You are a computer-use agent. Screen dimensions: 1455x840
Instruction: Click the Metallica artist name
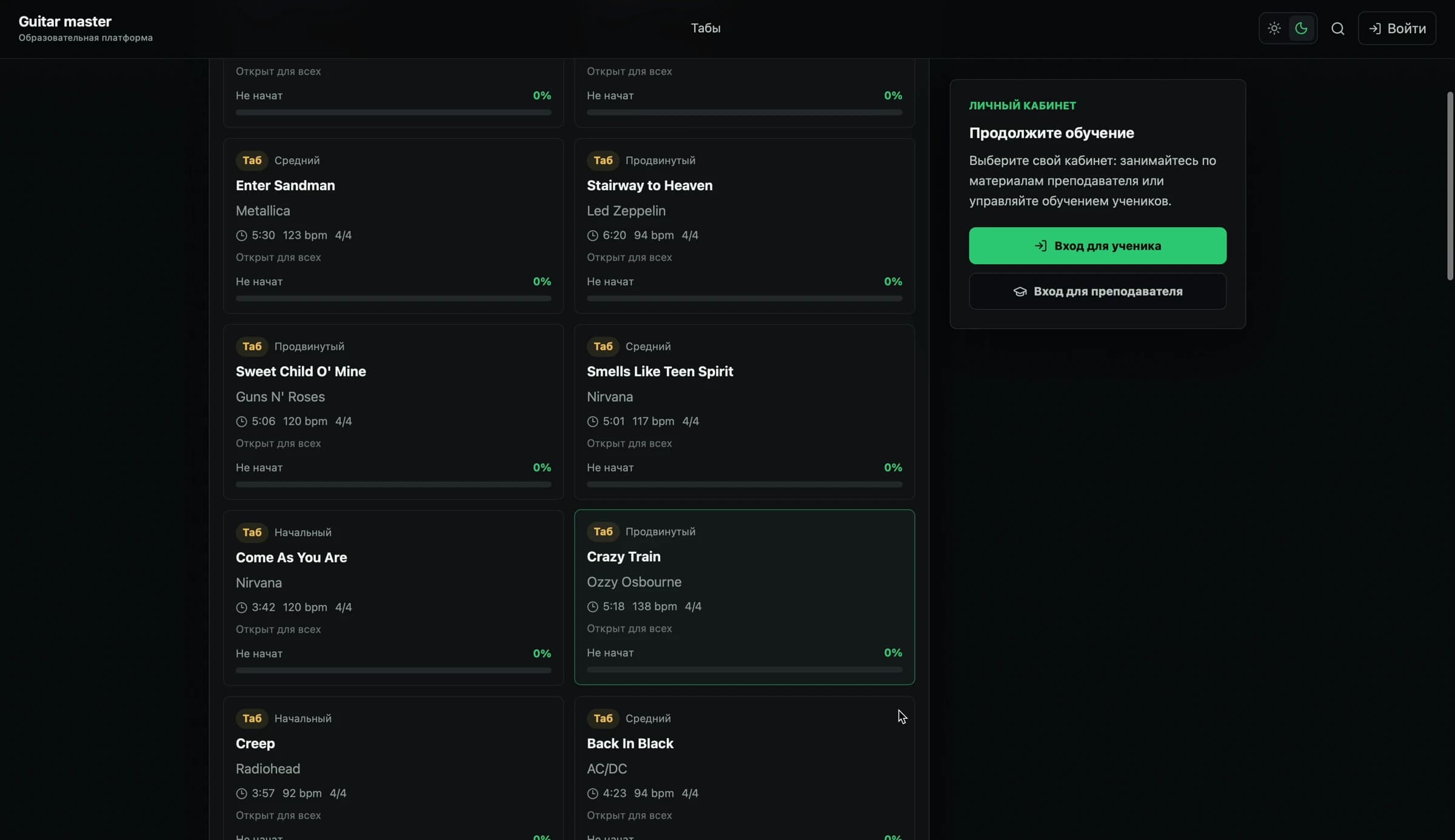tap(263, 212)
